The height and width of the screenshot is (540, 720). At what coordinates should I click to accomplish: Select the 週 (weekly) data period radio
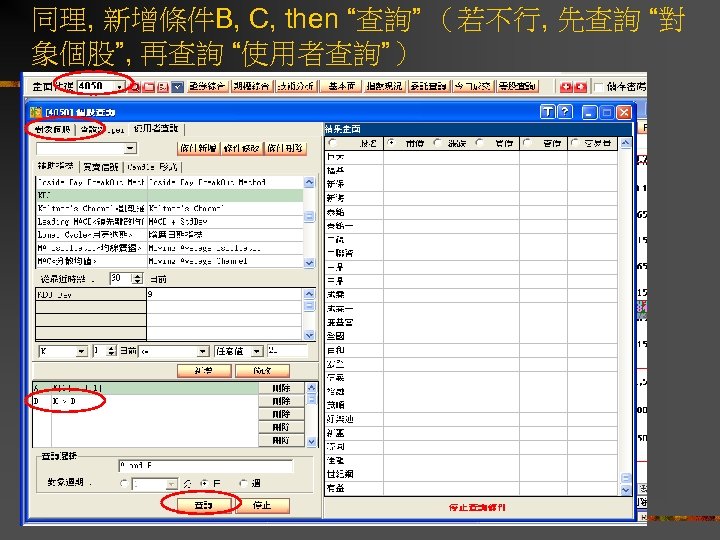(x=244, y=484)
